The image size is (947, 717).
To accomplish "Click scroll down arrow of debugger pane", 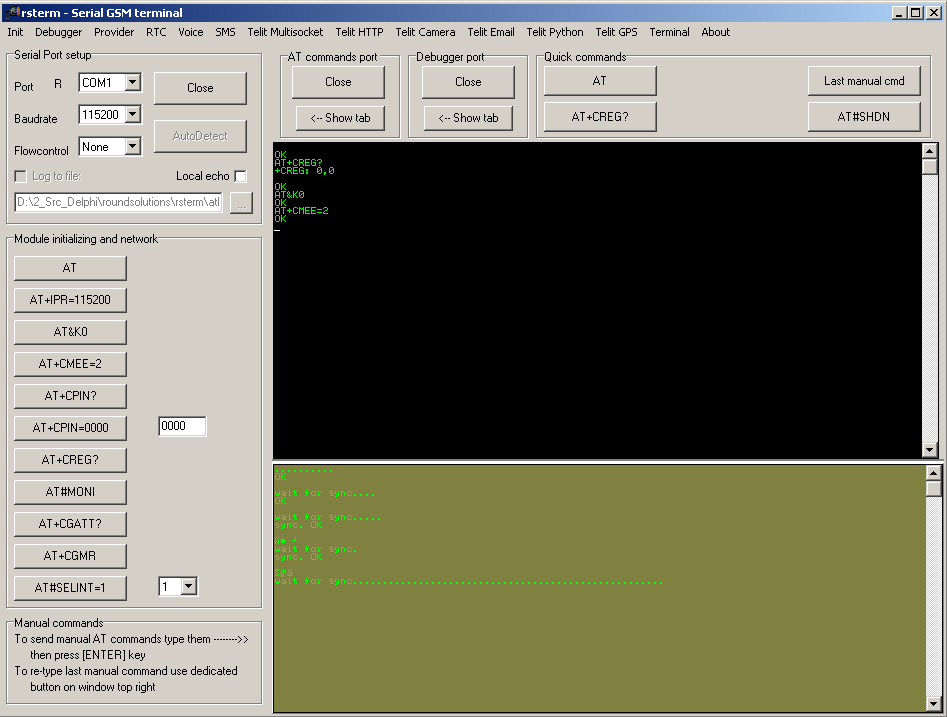I will (x=933, y=704).
